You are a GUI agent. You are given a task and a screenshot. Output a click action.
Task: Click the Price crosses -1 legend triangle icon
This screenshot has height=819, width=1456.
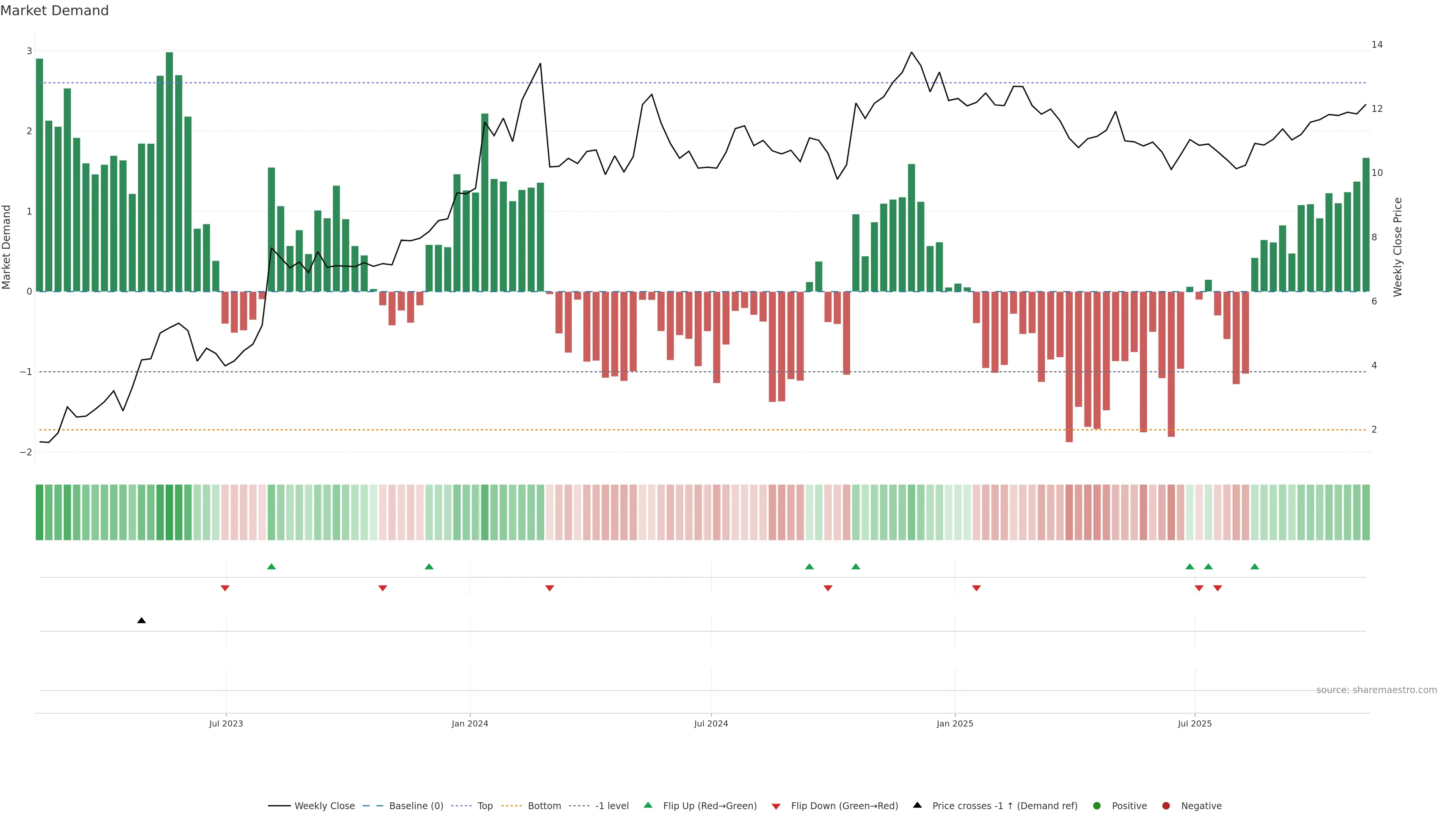[917, 805]
